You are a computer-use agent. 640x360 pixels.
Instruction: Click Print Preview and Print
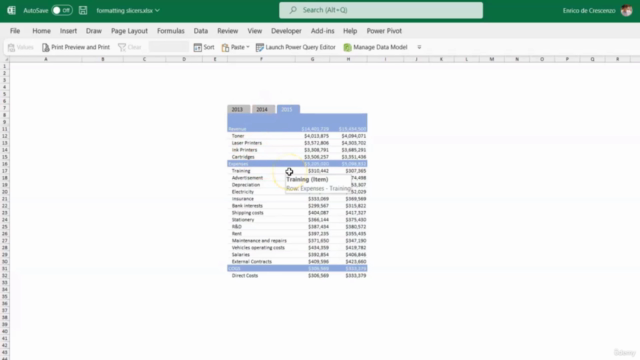coord(76,47)
